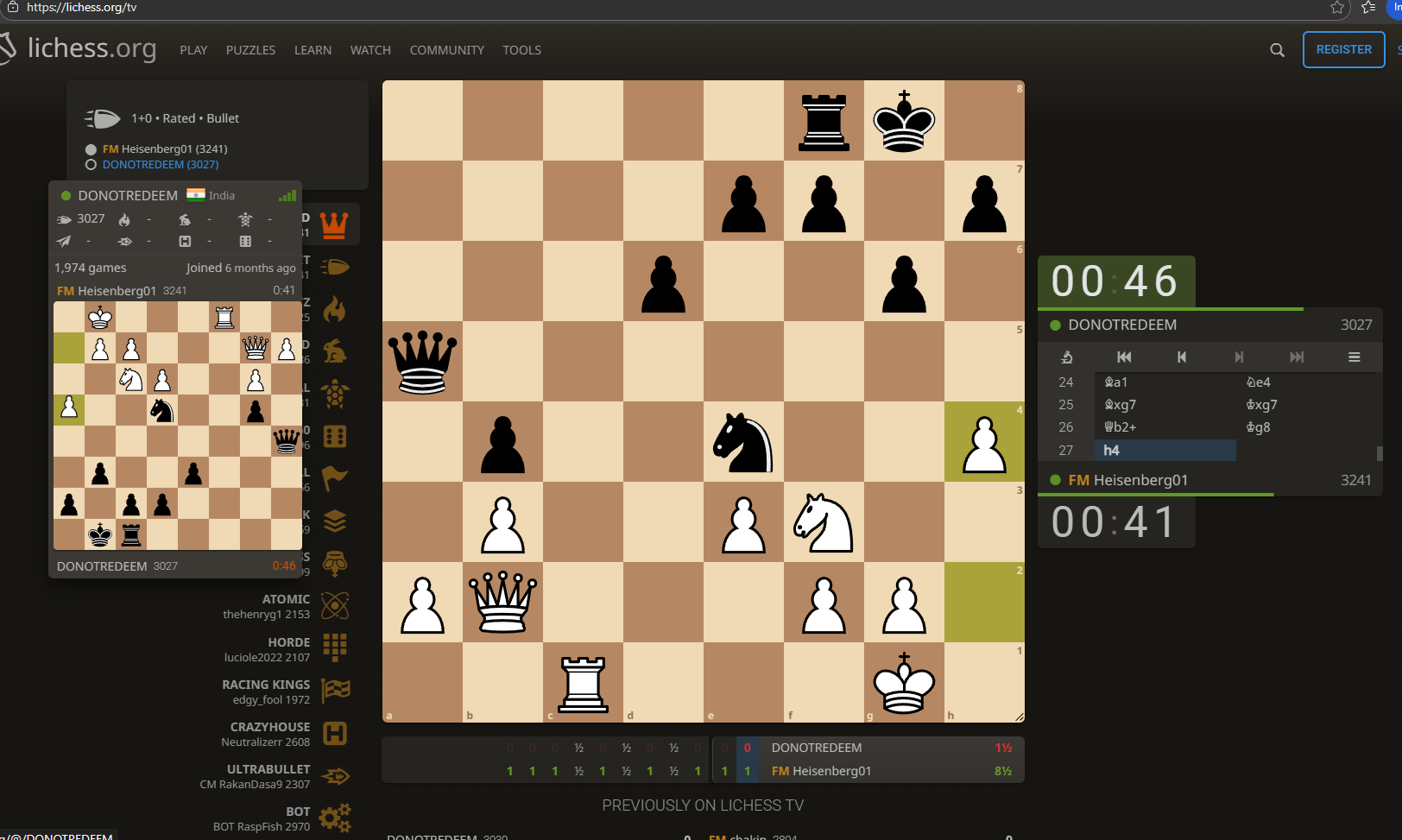Select the Classical turtle channel icon
This screenshot has width=1402, height=840.
(x=335, y=394)
